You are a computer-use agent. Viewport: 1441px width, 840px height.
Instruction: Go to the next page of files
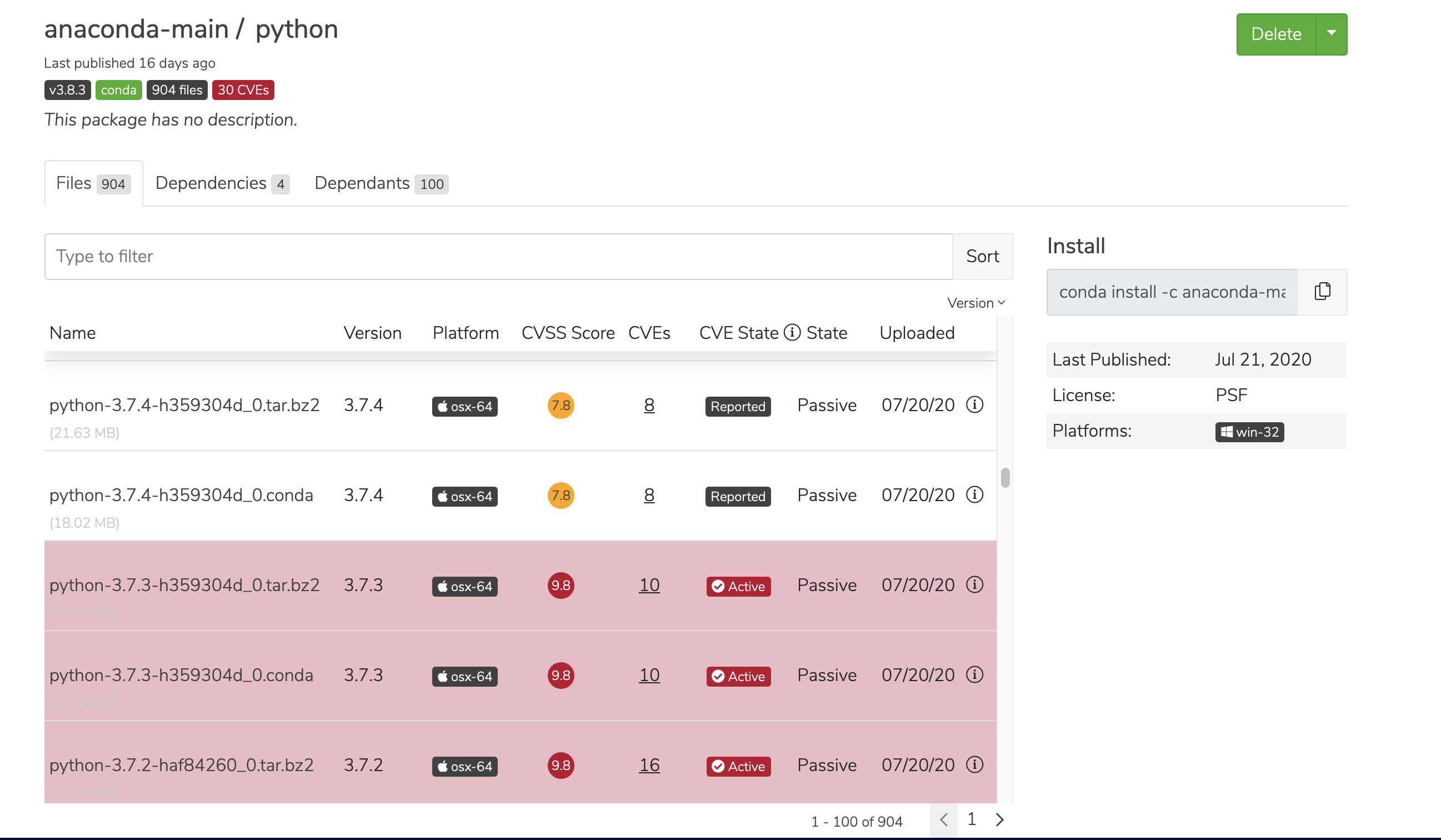point(999,820)
